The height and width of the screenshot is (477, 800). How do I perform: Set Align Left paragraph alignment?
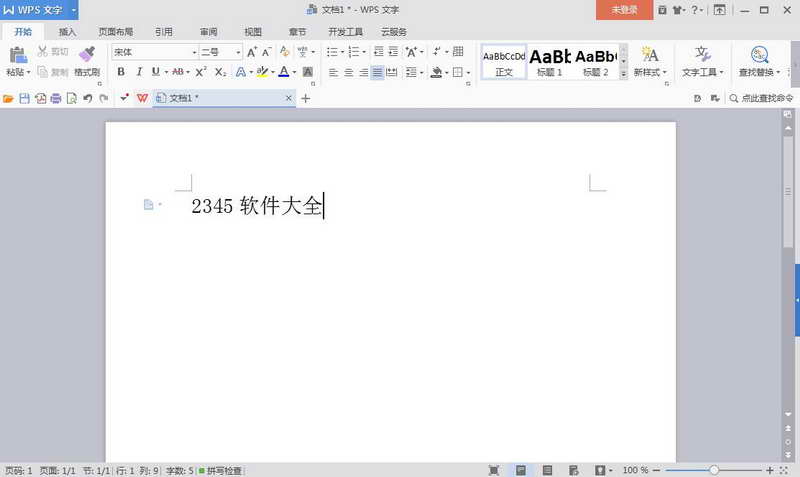(x=333, y=72)
